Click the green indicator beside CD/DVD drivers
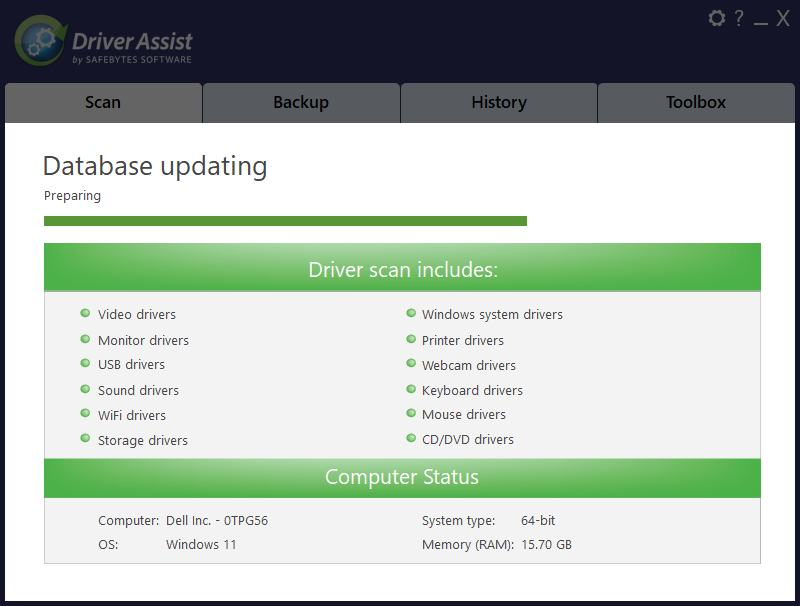Screen dimensions: 800x606 pos(411,438)
